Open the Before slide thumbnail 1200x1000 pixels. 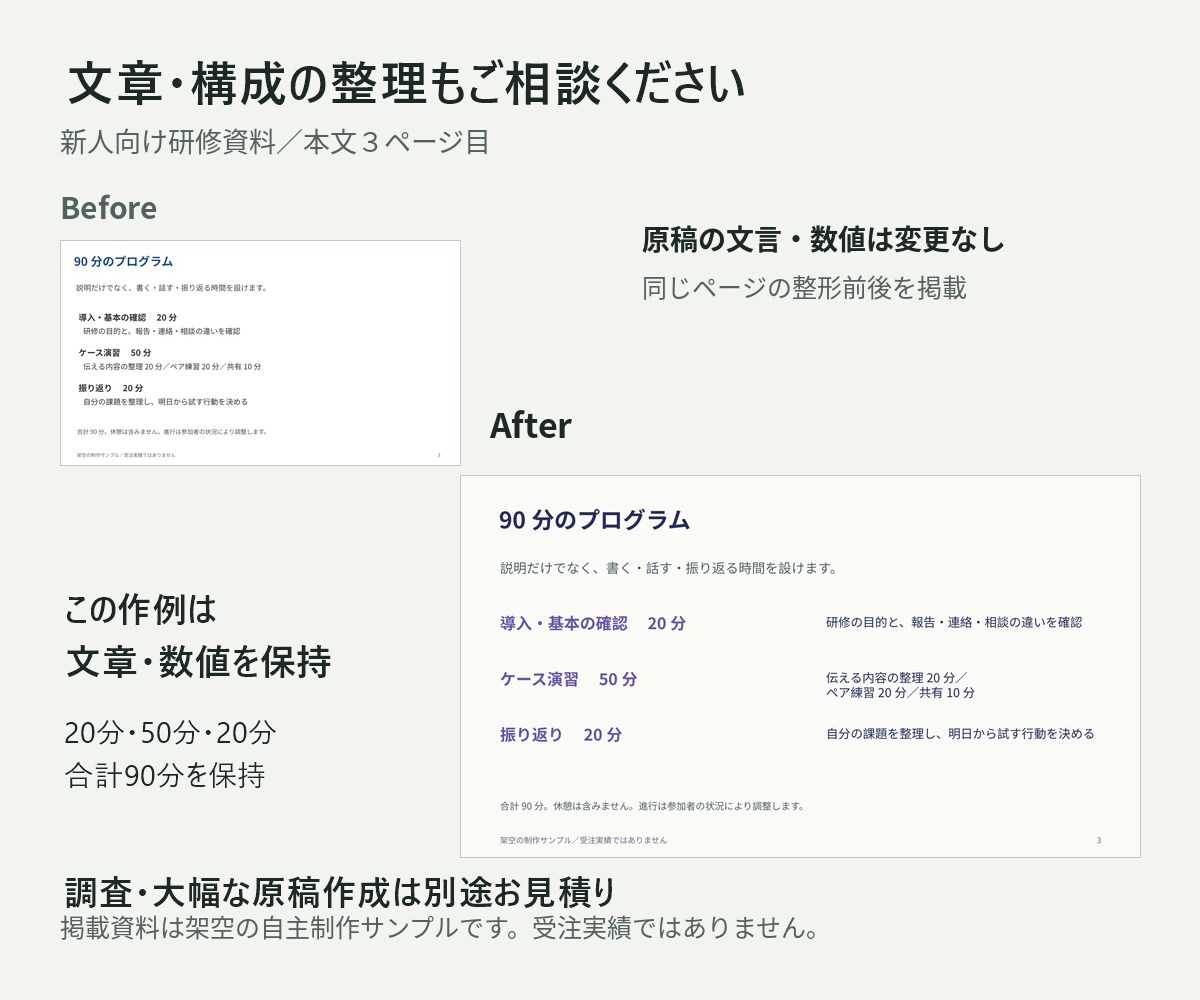tap(260, 353)
